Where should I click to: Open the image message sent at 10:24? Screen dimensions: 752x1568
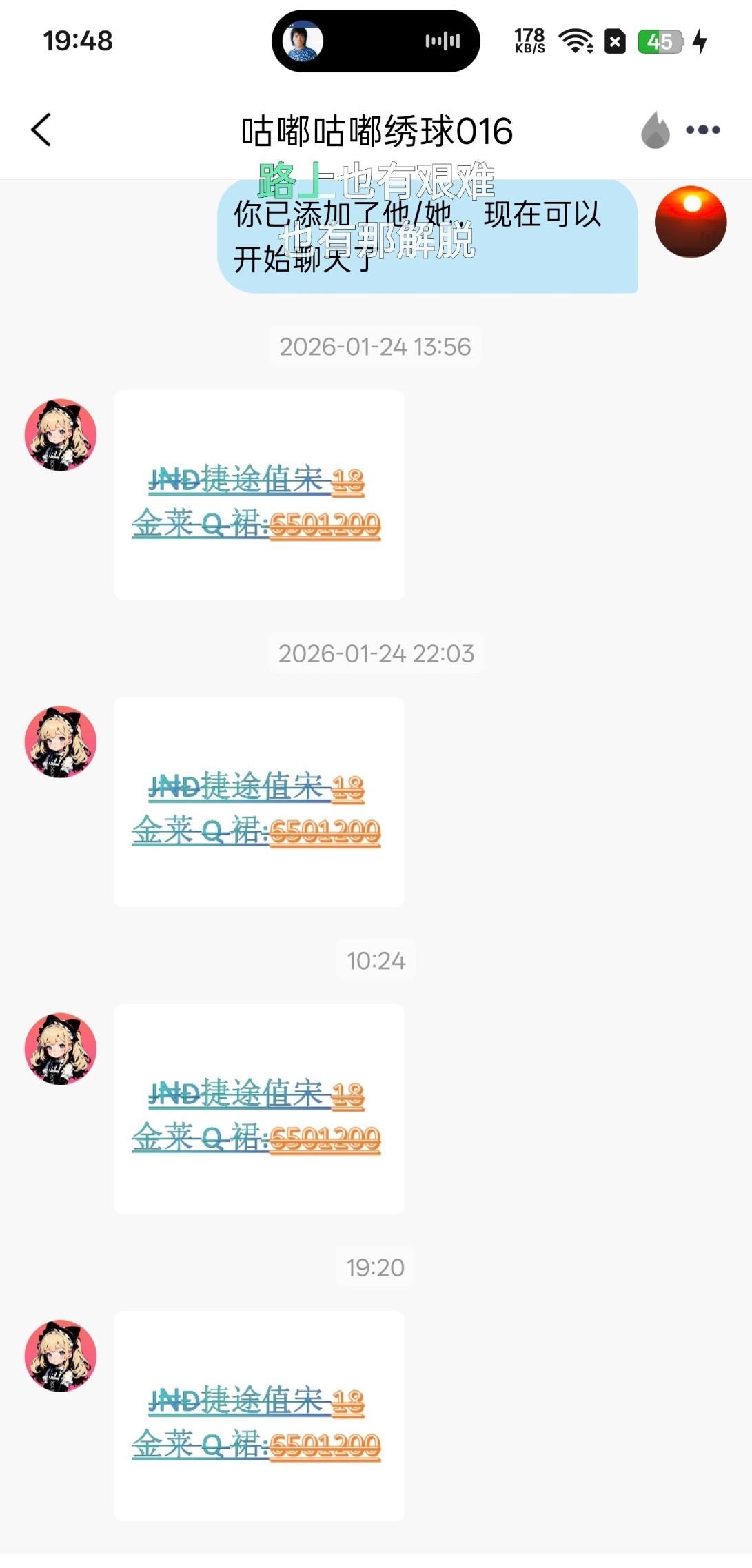259,1109
